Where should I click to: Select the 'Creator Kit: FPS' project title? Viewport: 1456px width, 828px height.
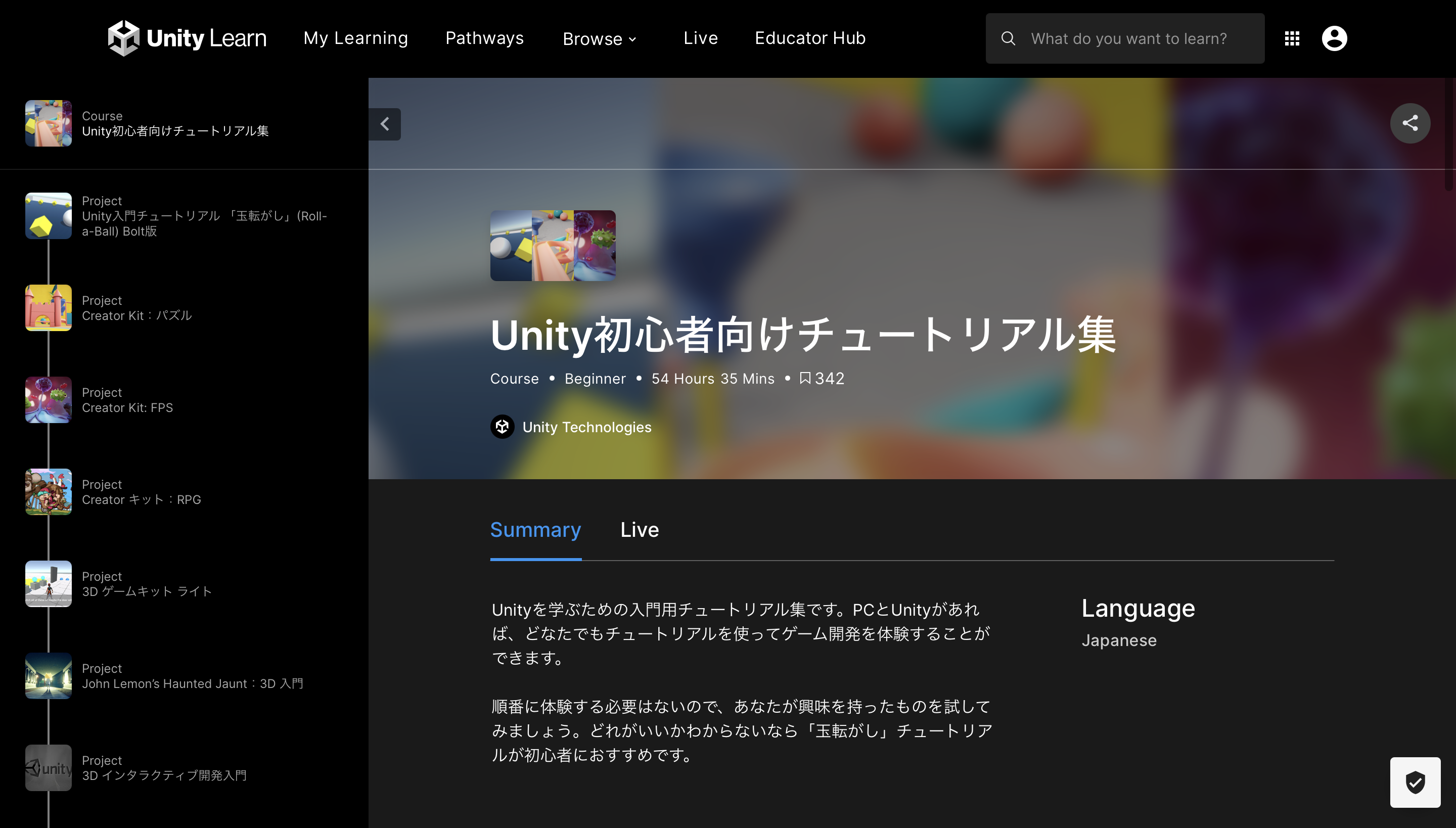[x=127, y=408]
